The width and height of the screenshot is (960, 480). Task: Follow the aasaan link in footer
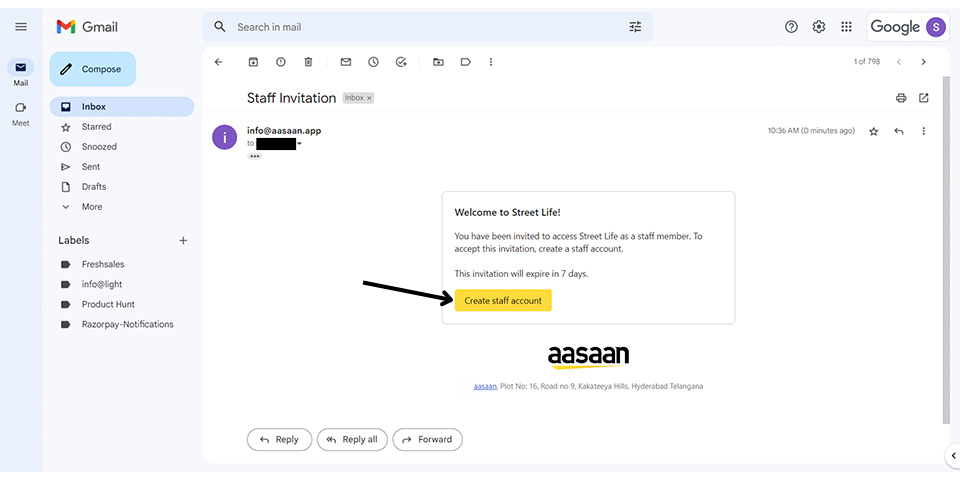click(485, 386)
